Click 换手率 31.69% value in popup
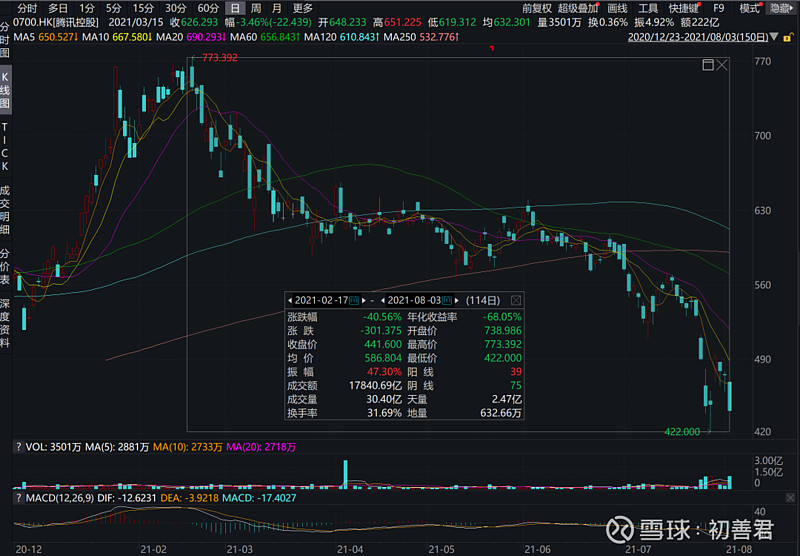 384,413
